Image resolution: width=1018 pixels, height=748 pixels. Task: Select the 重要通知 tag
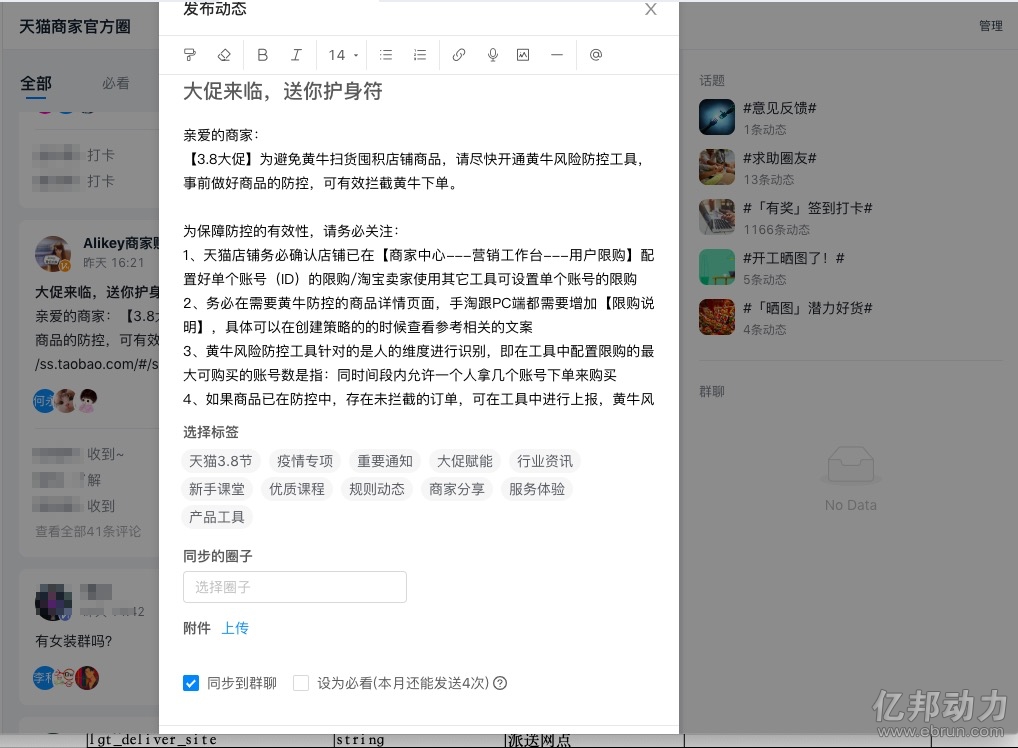(x=384, y=461)
